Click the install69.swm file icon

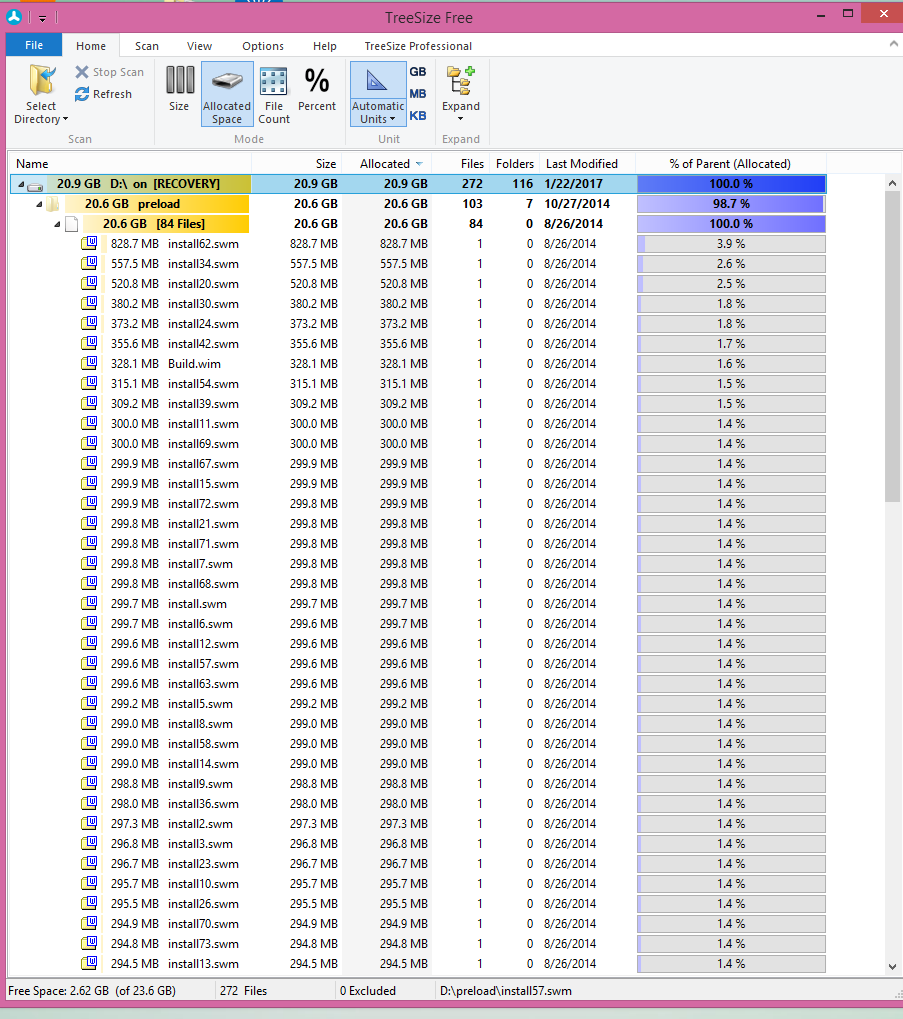point(90,444)
